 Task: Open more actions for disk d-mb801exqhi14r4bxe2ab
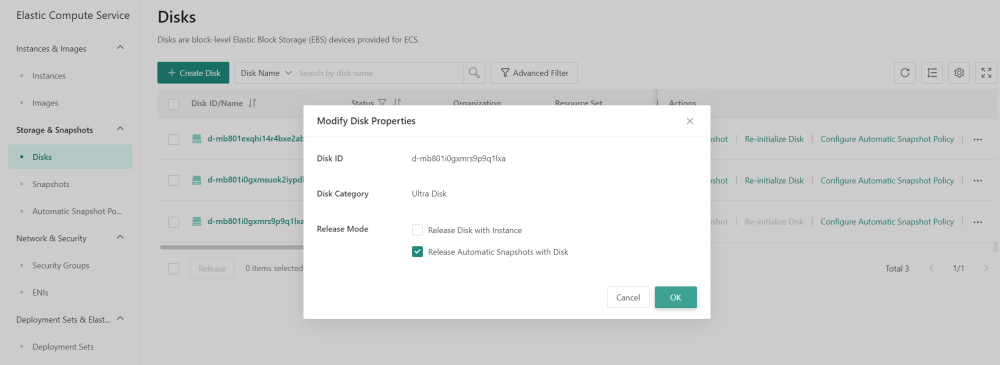[x=978, y=139]
